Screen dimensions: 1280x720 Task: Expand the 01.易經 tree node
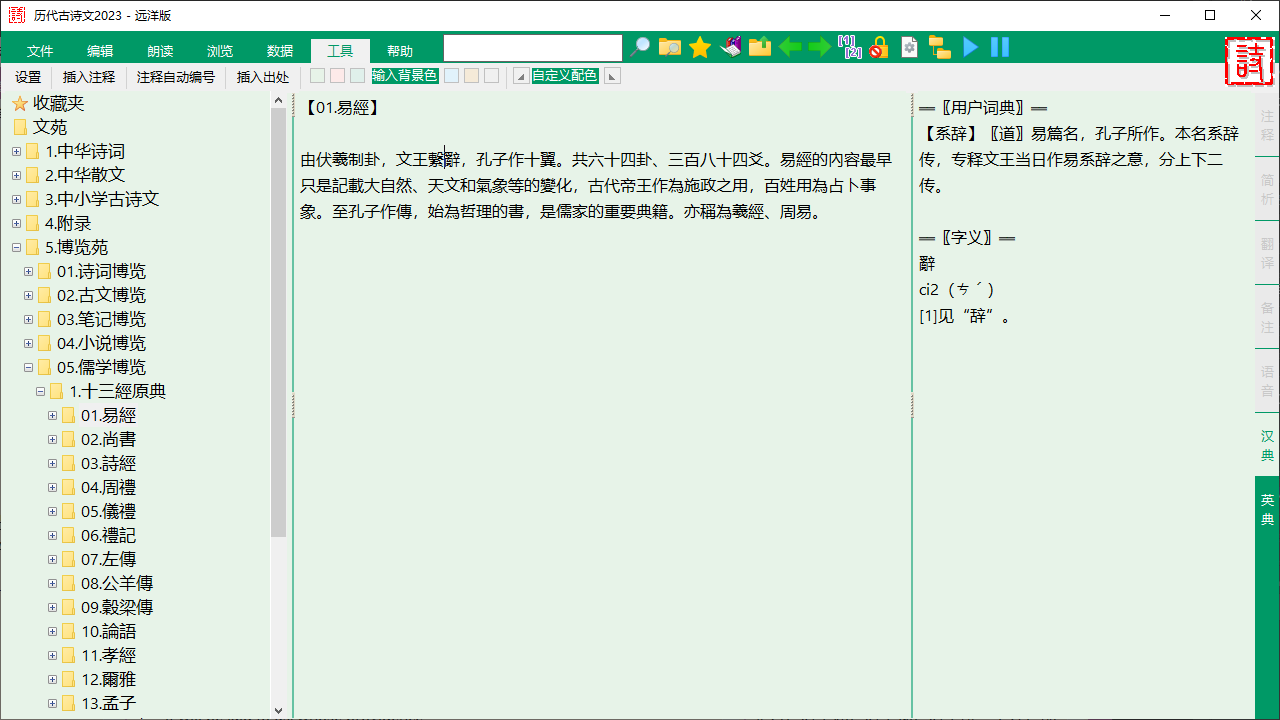click(x=52, y=415)
